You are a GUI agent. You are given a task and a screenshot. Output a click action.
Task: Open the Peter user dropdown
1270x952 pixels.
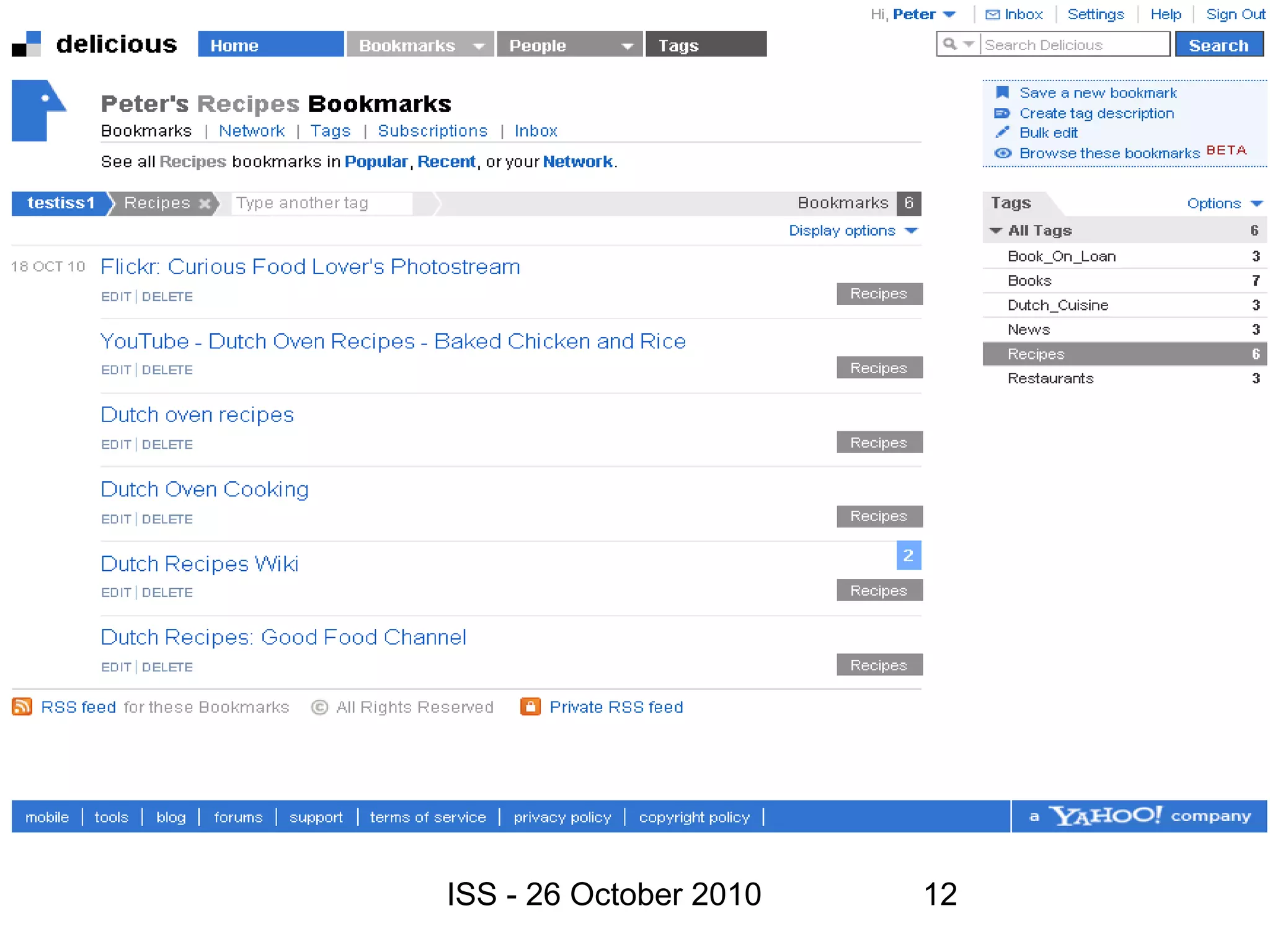[x=949, y=15]
